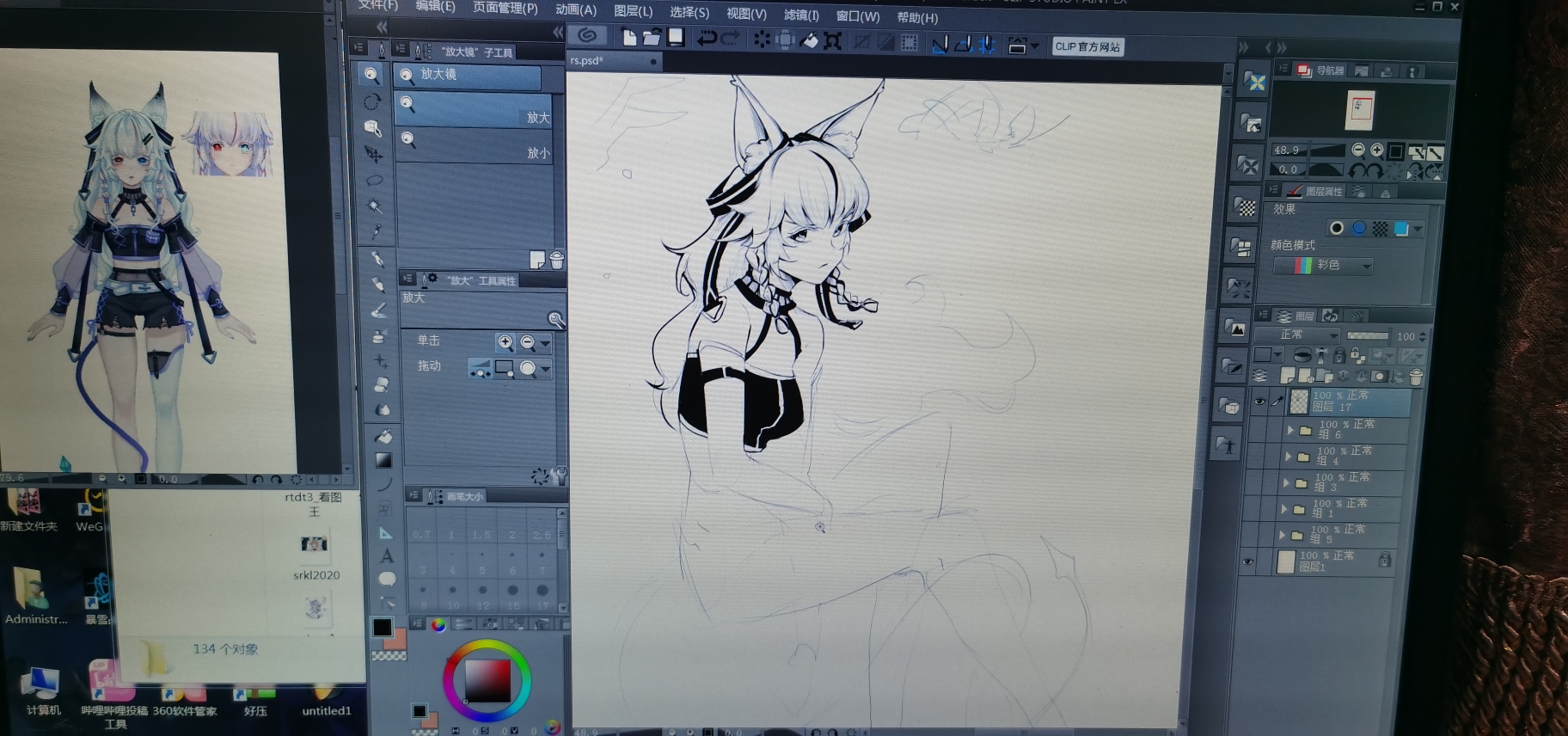Viewport: 1568px width, 736px height.
Task: Select the Fill bucket tool
Action: [383, 437]
